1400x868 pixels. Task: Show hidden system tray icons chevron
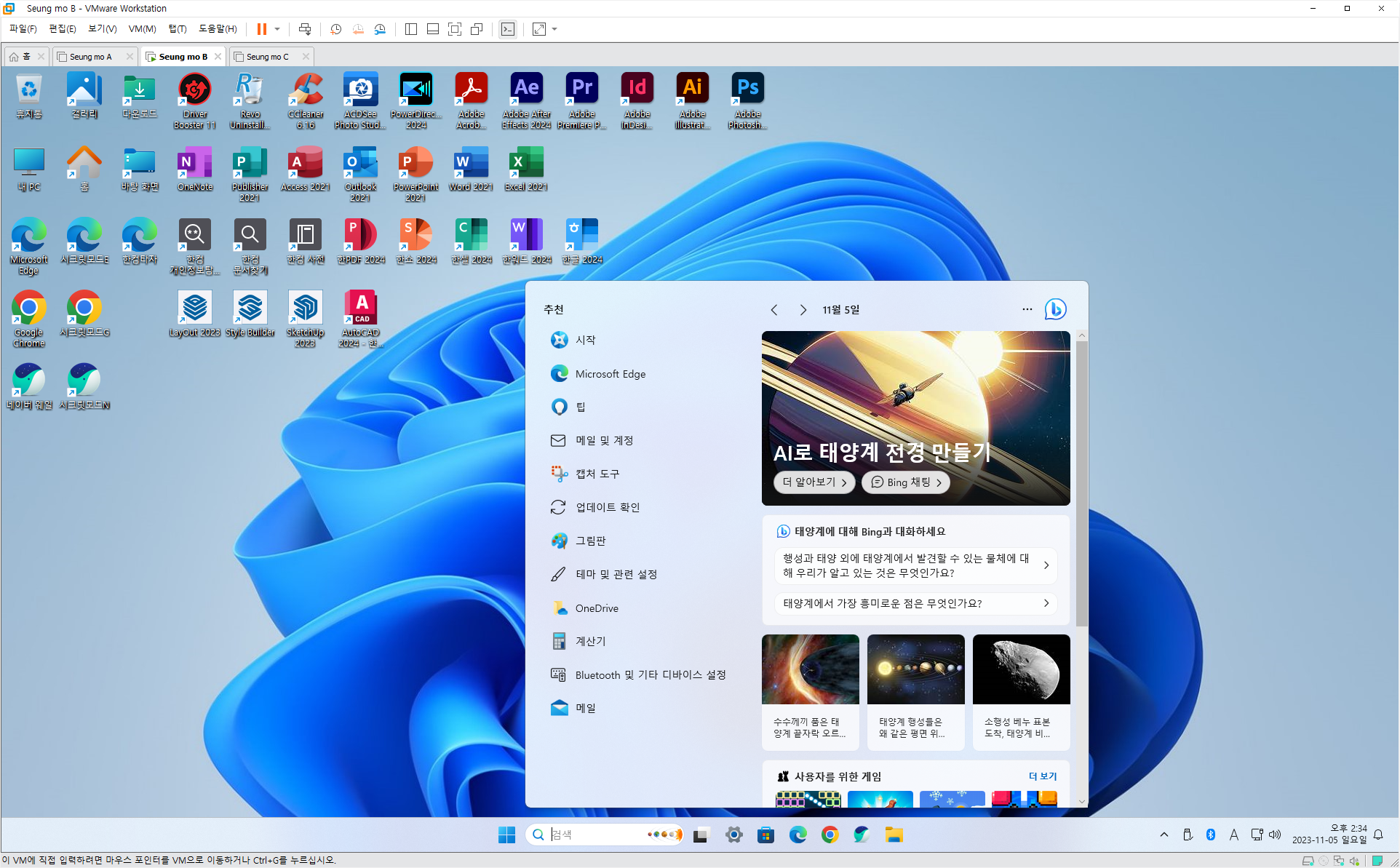[1164, 835]
